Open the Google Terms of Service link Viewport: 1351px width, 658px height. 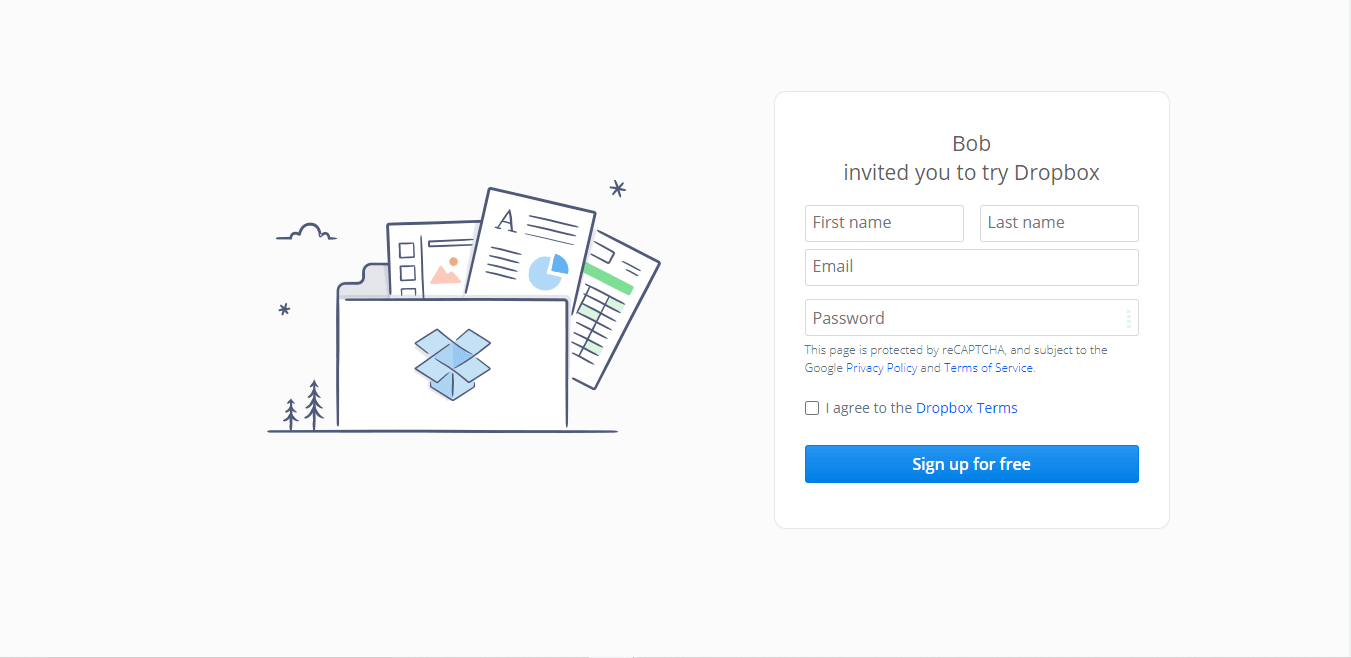coord(988,368)
